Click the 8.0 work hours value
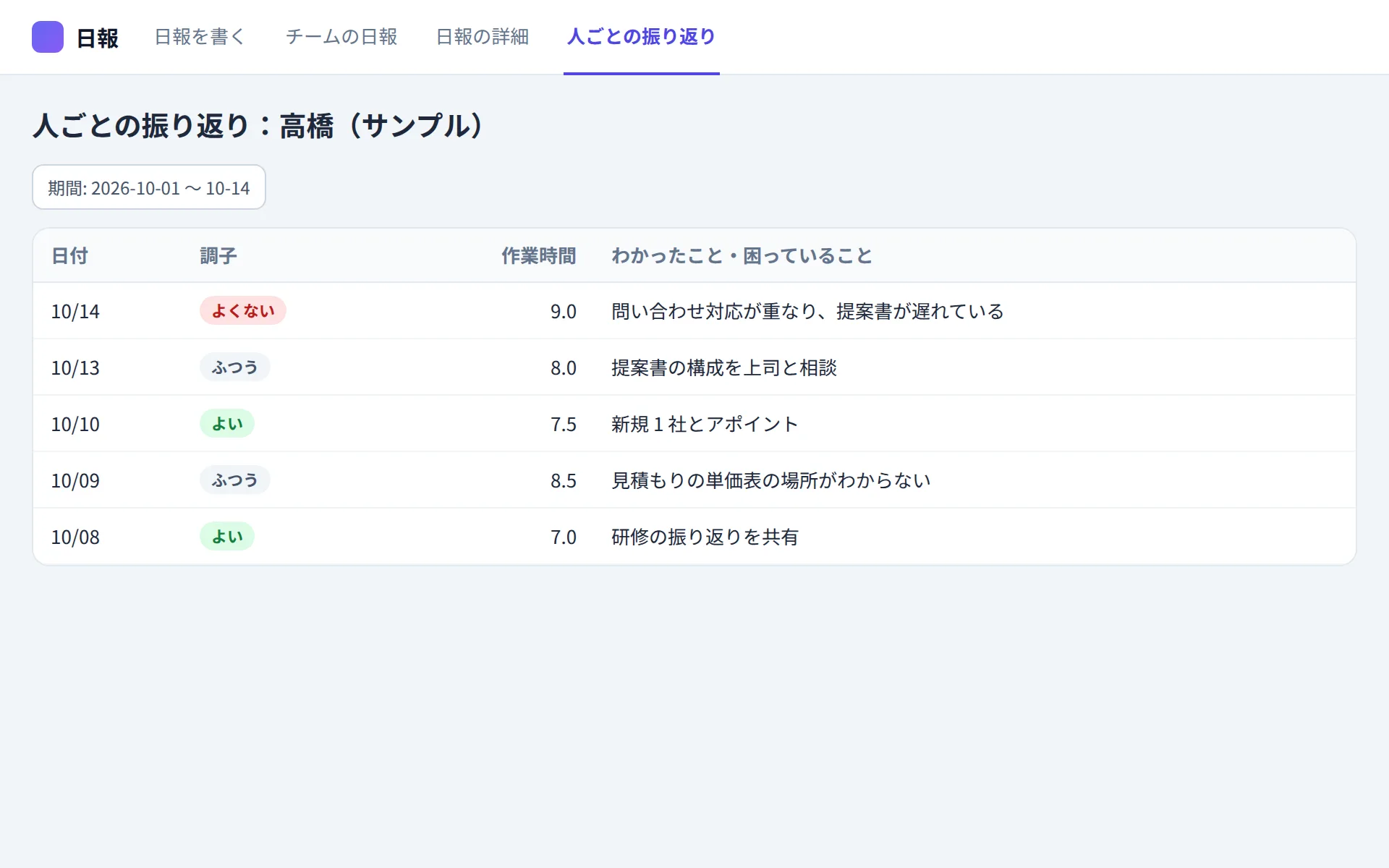The image size is (1389, 868). coord(564,368)
